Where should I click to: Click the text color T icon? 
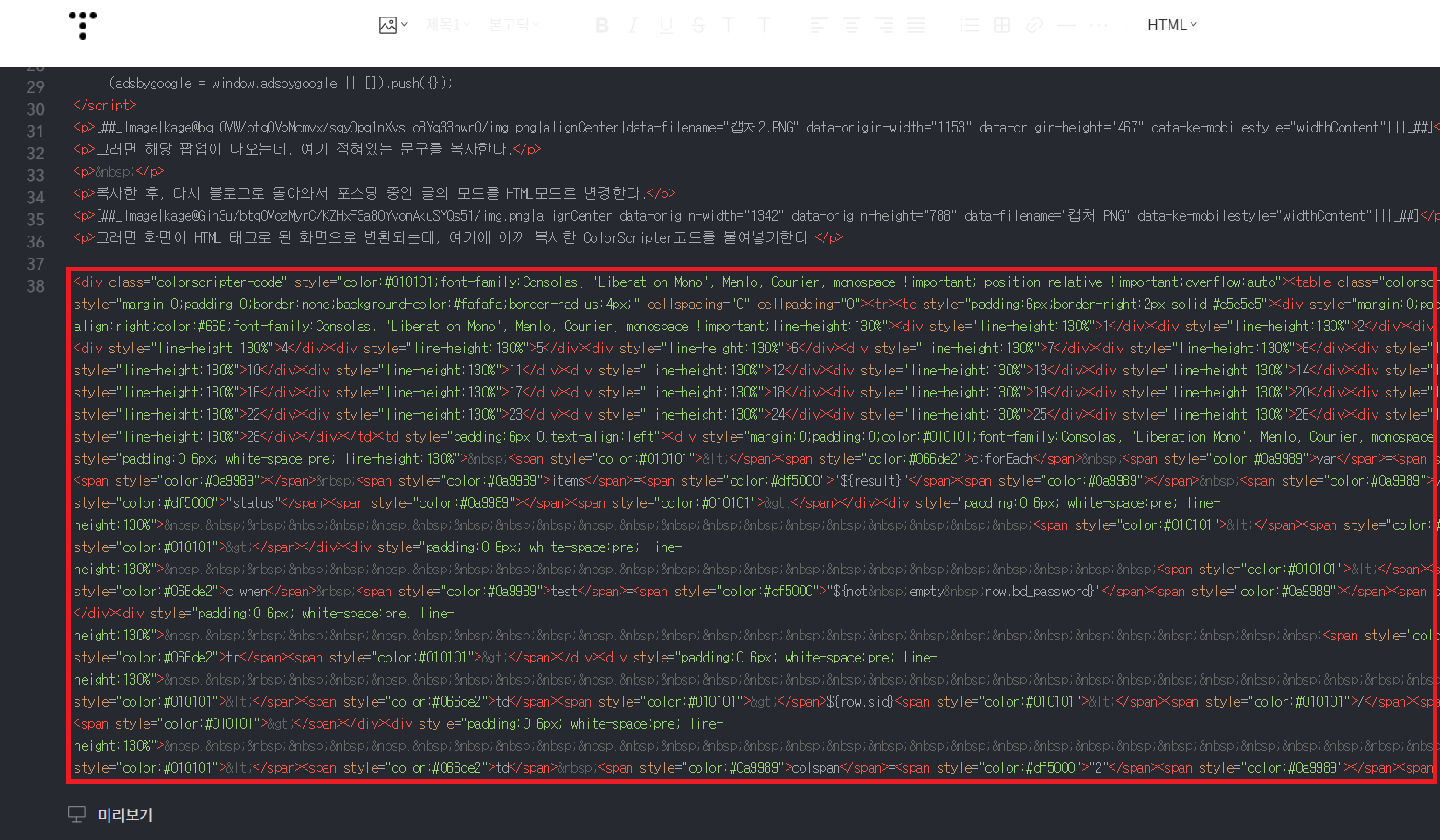(729, 26)
